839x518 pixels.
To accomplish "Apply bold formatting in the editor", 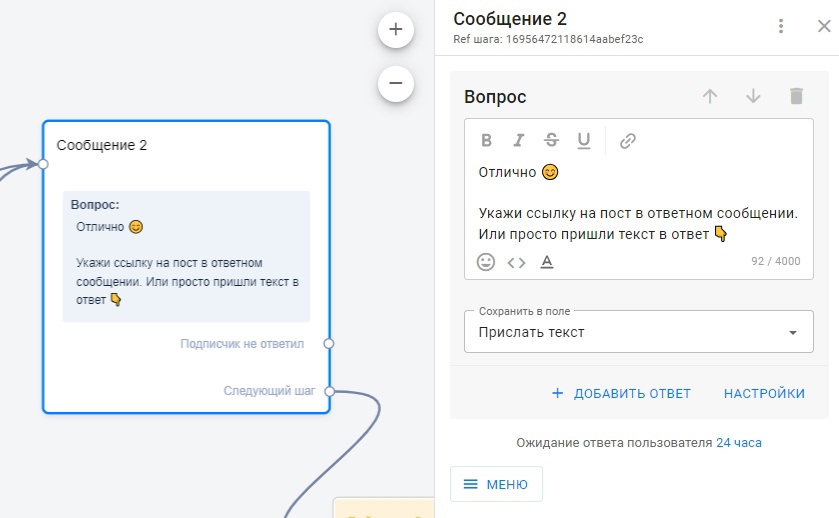I will coord(486,141).
